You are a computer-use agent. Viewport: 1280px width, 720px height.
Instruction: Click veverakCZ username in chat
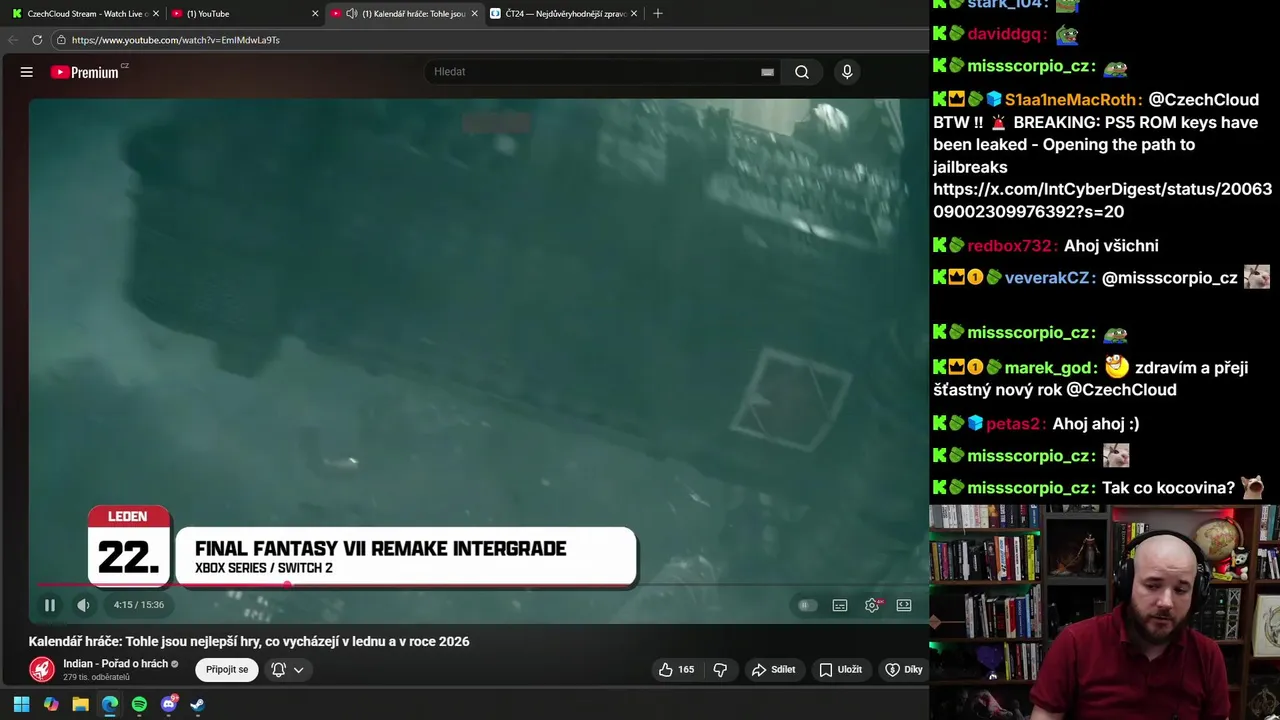[x=1050, y=278]
